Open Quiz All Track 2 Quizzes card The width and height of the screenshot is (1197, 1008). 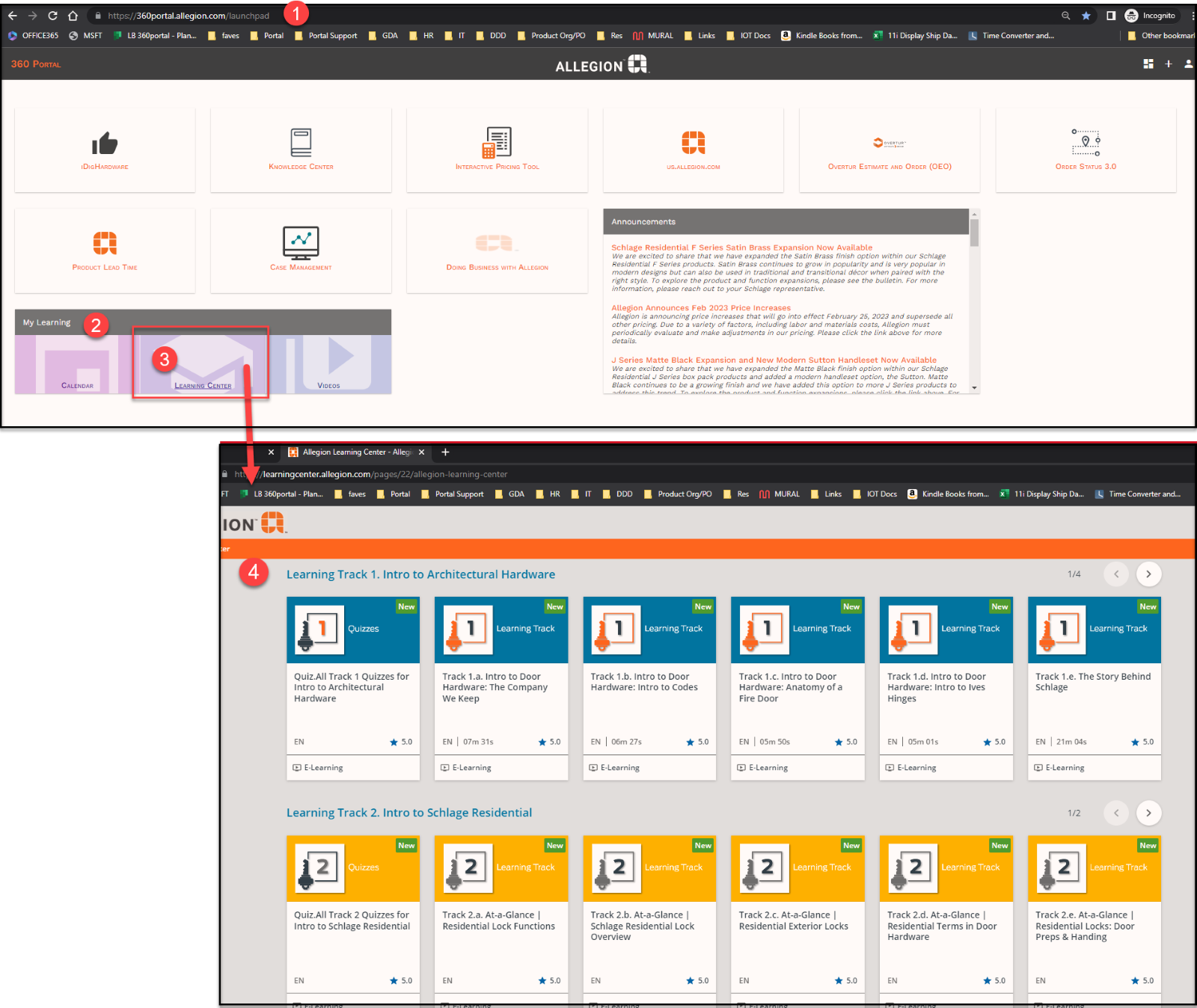tap(353, 920)
